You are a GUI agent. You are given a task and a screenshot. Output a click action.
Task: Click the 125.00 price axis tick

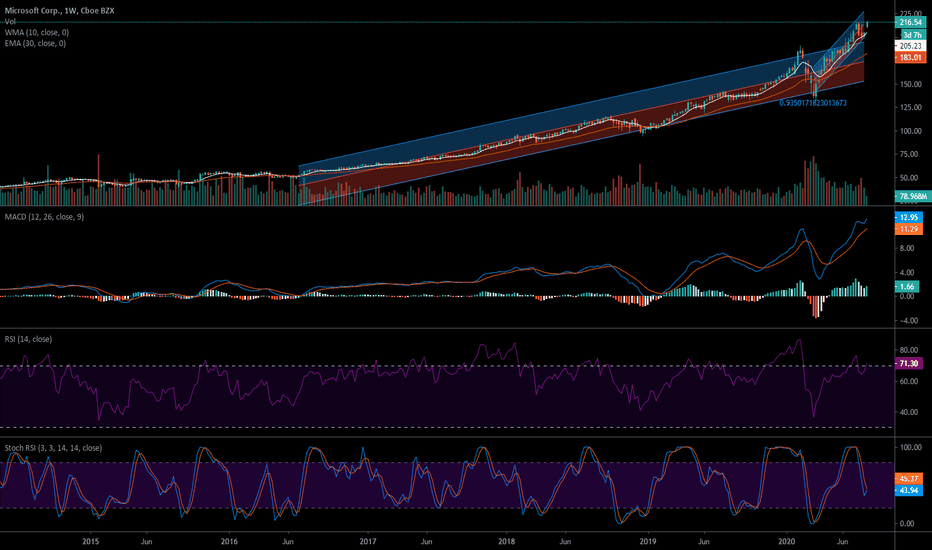pyautogui.click(x=911, y=108)
